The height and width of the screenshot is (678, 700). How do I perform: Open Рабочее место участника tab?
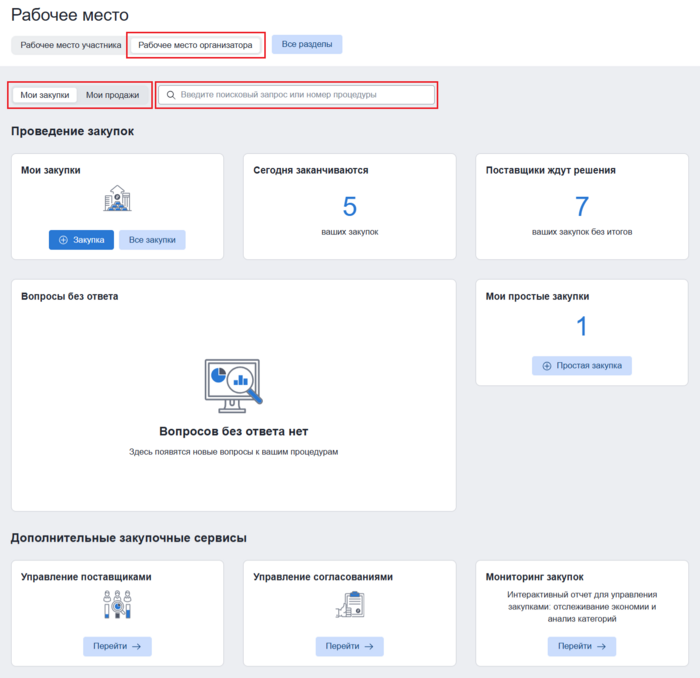(x=70, y=45)
